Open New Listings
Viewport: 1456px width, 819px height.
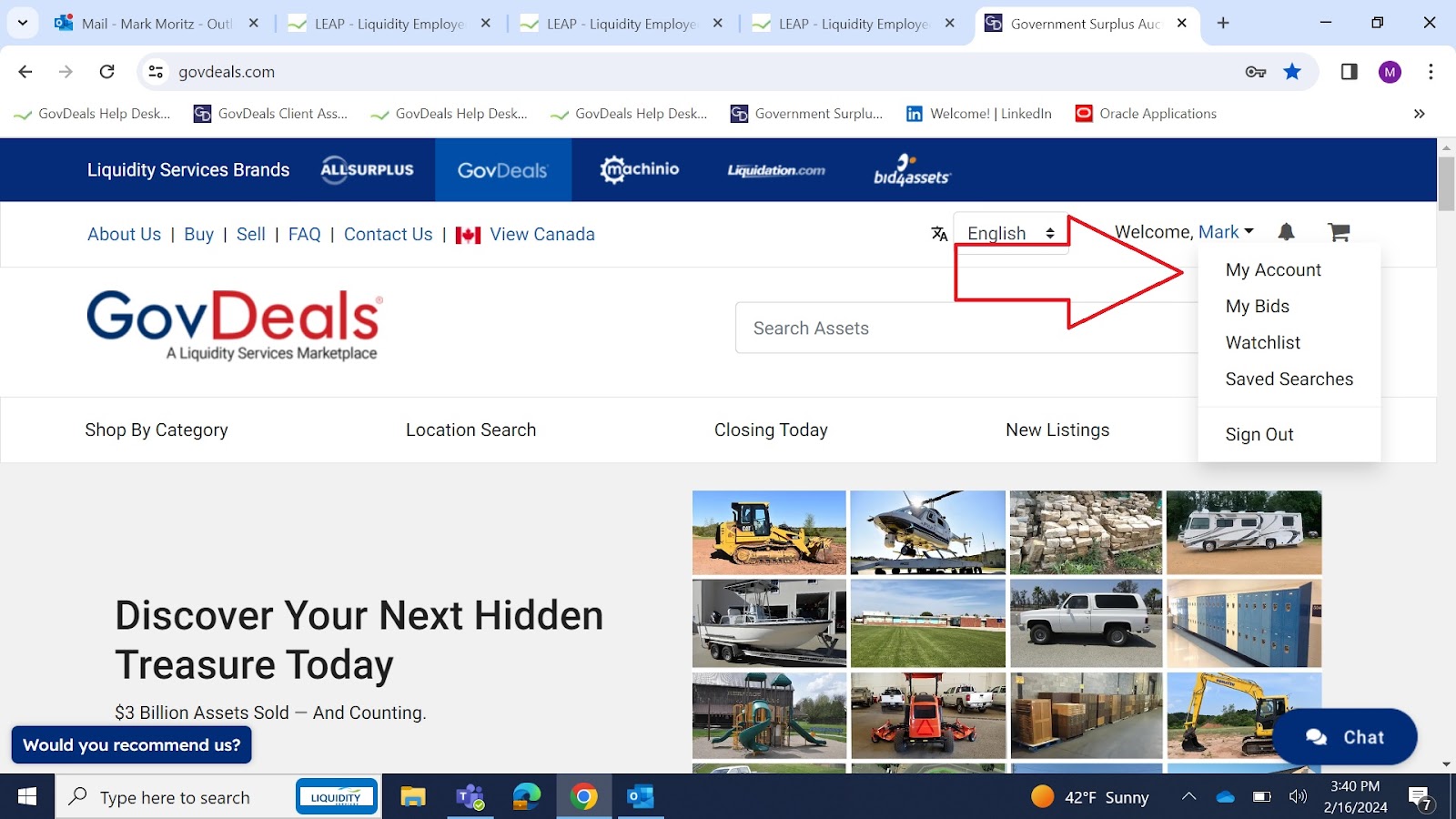pos(1057,430)
